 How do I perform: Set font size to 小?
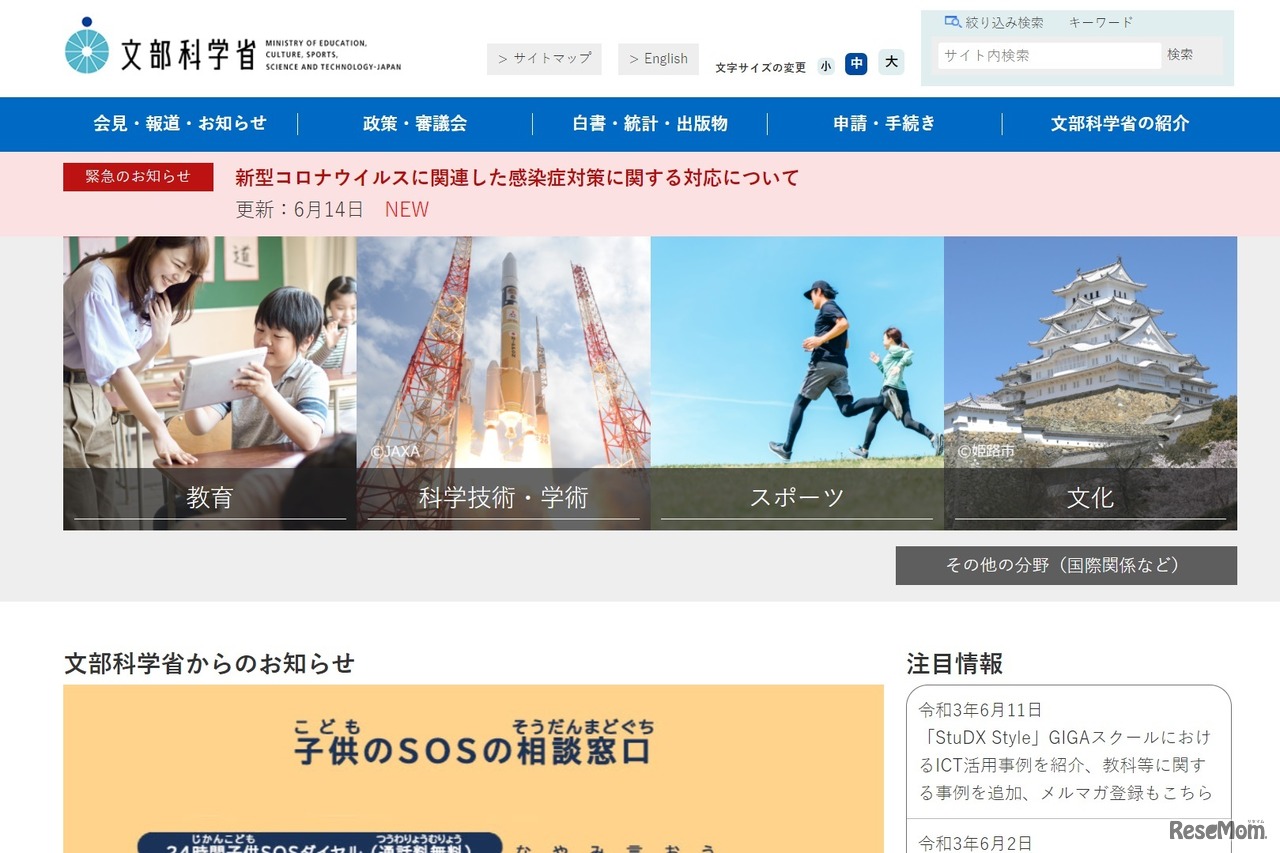(826, 63)
